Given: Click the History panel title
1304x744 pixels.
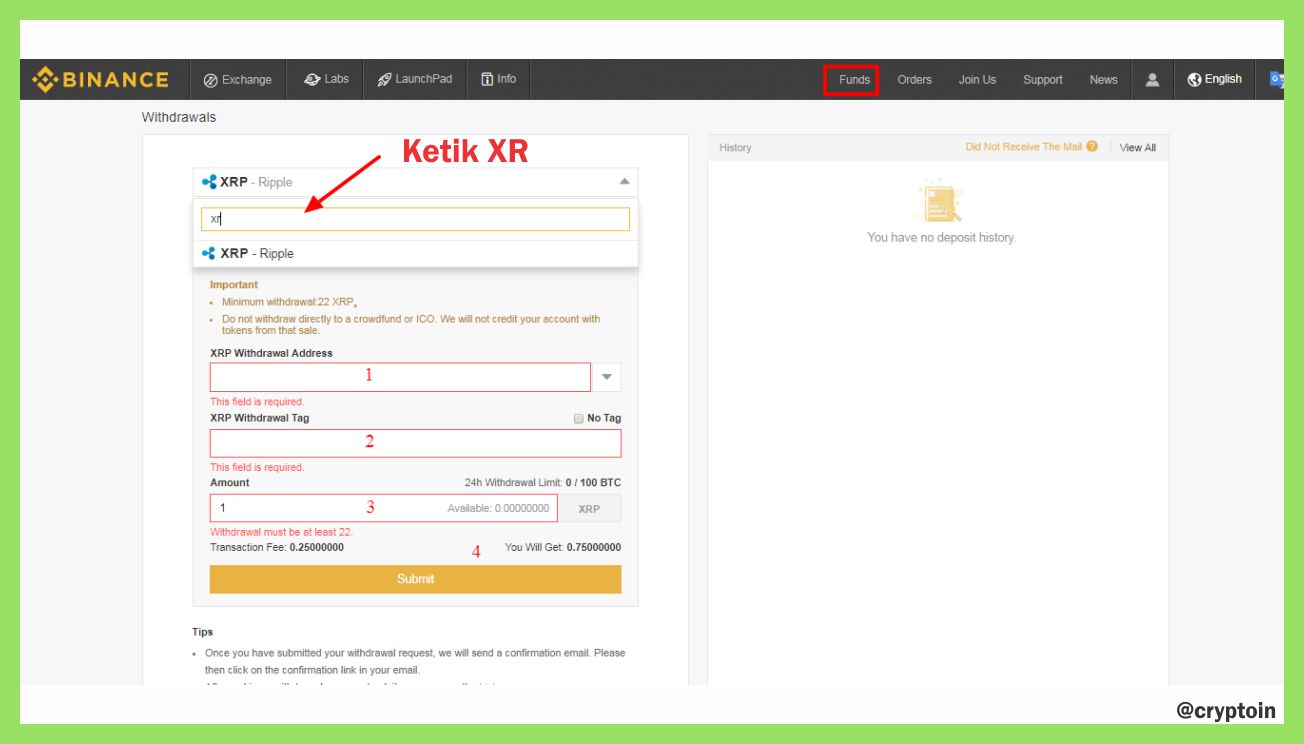Looking at the screenshot, I should point(735,147).
